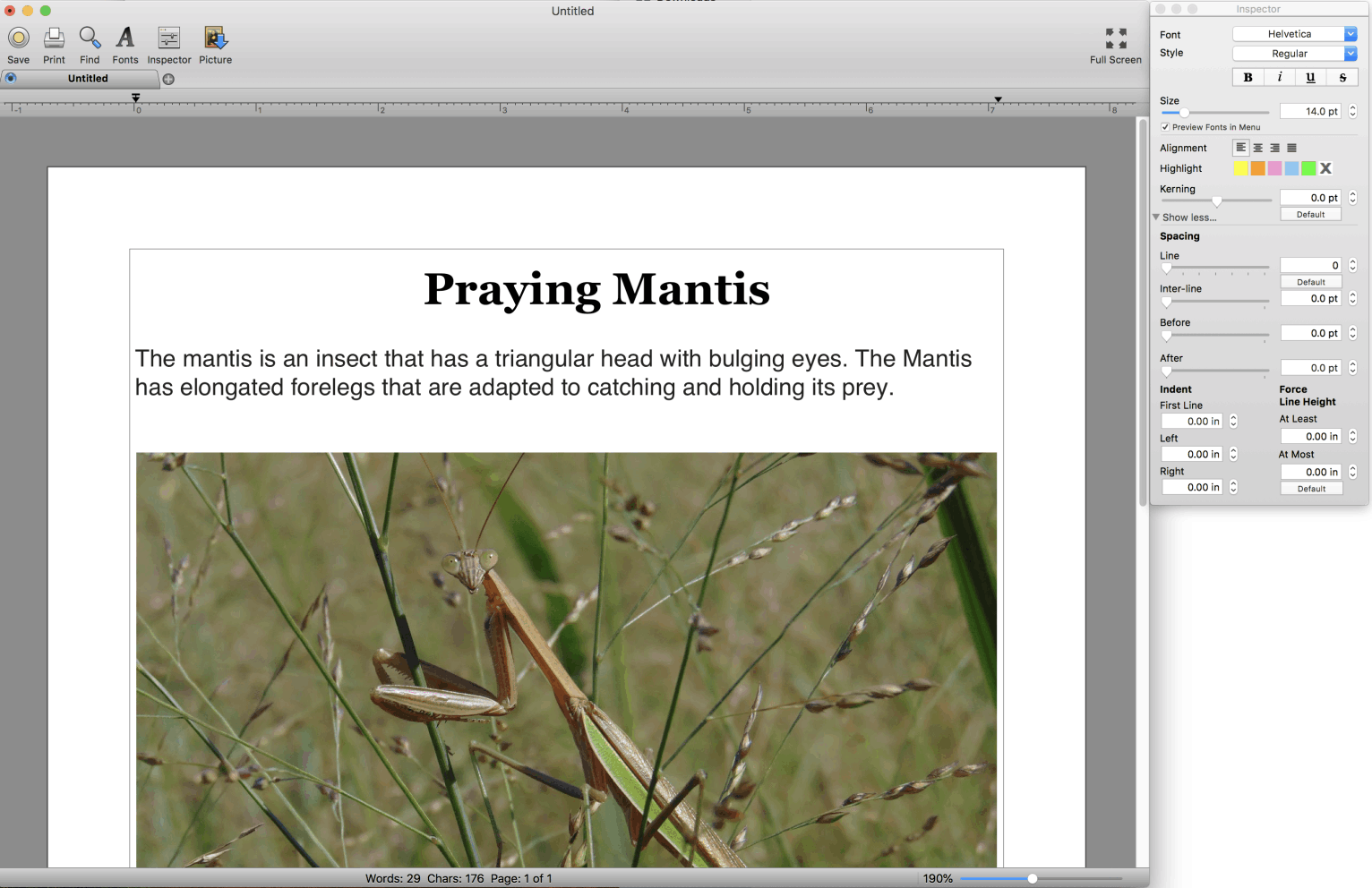This screenshot has height=888, width=1372.
Task: Set alignment to center
Action: [x=1257, y=148]
